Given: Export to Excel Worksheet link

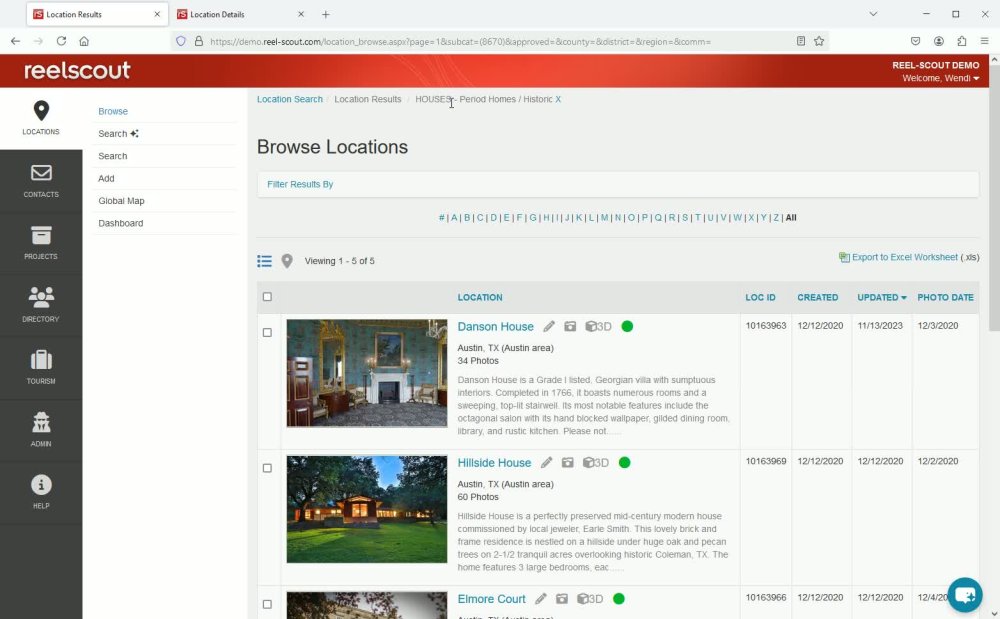Looking at the screenshot, I should point(904,257).
